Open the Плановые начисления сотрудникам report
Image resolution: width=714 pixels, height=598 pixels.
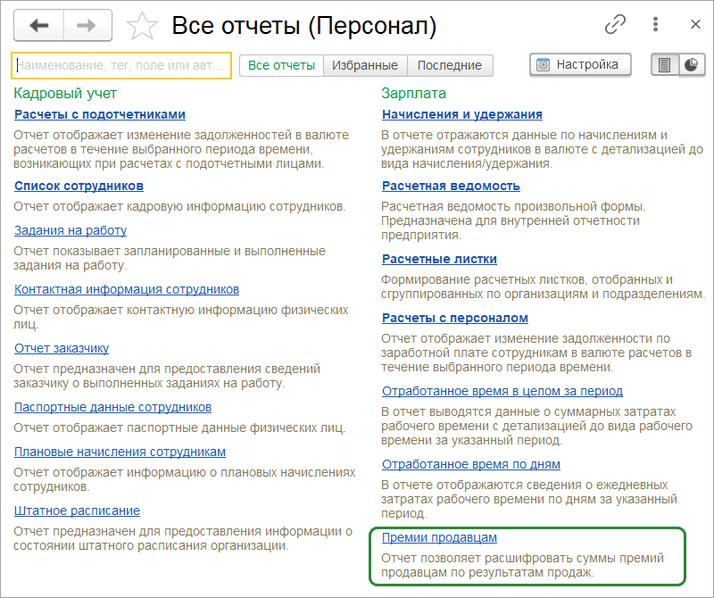(x=120, y=451)
